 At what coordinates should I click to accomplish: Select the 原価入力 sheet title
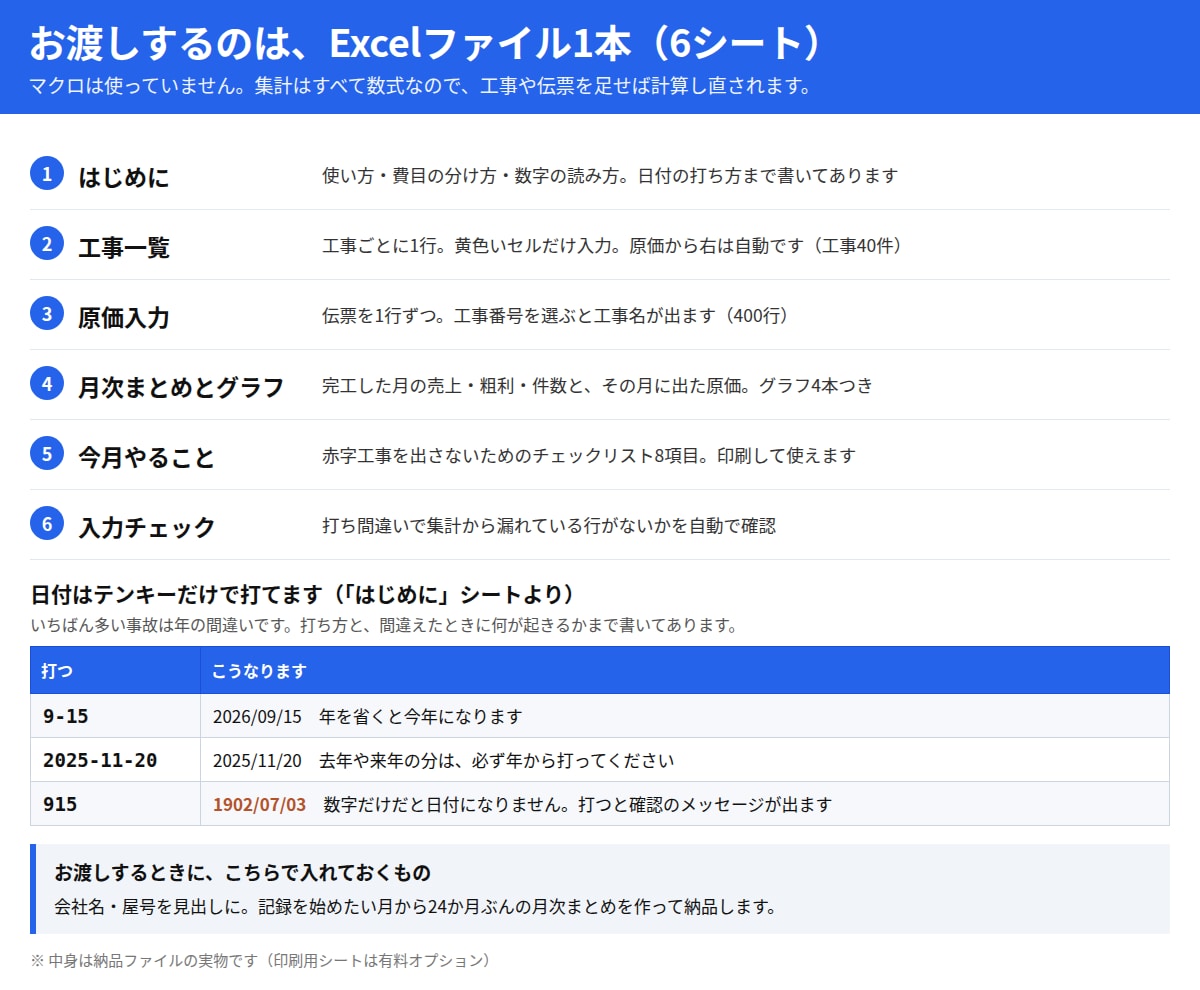point(124,317)
